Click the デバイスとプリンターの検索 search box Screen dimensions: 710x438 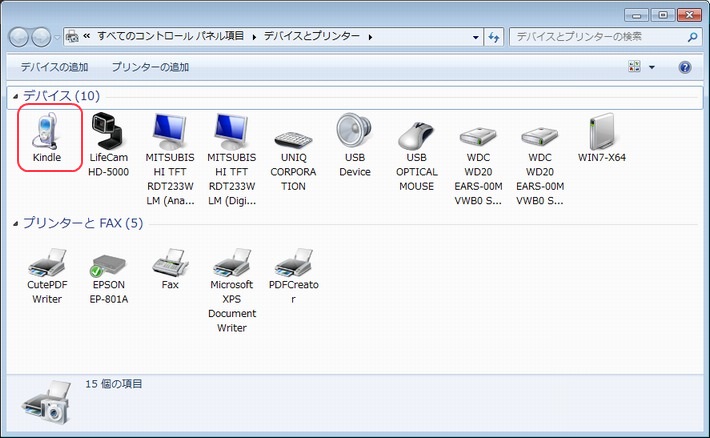tap(597, 37)
